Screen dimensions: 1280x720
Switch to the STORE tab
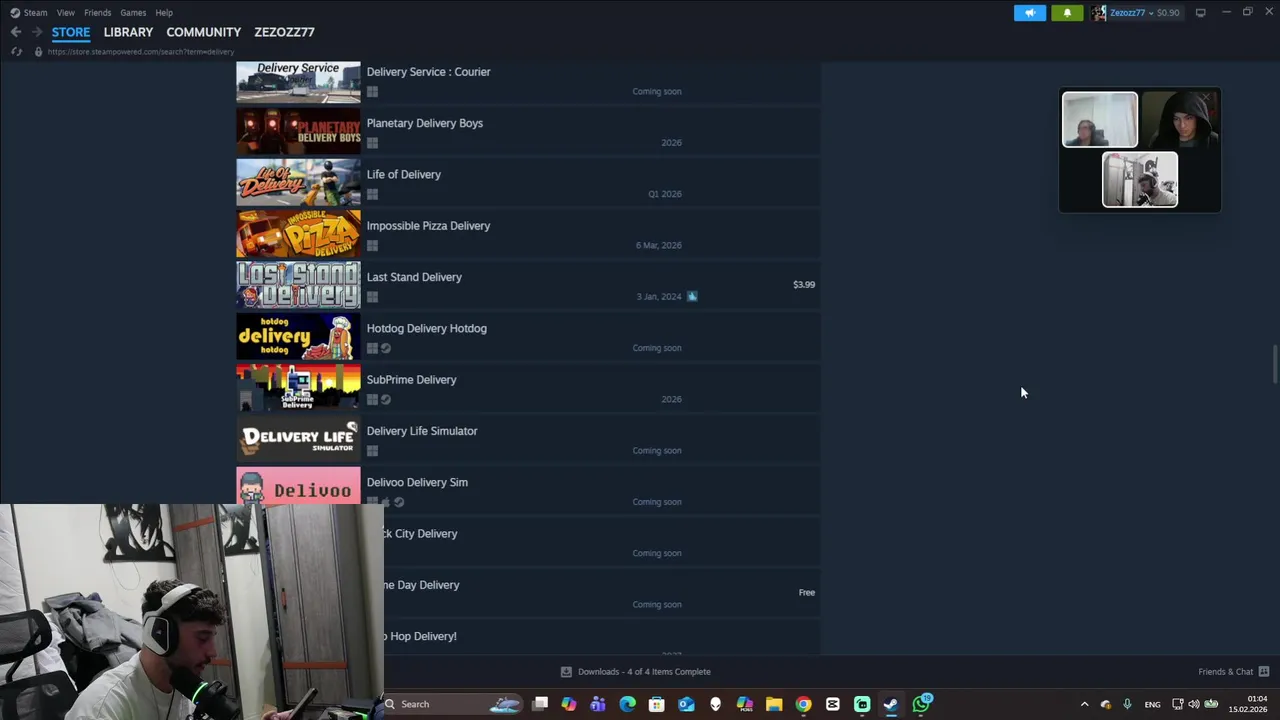(71, 32)
